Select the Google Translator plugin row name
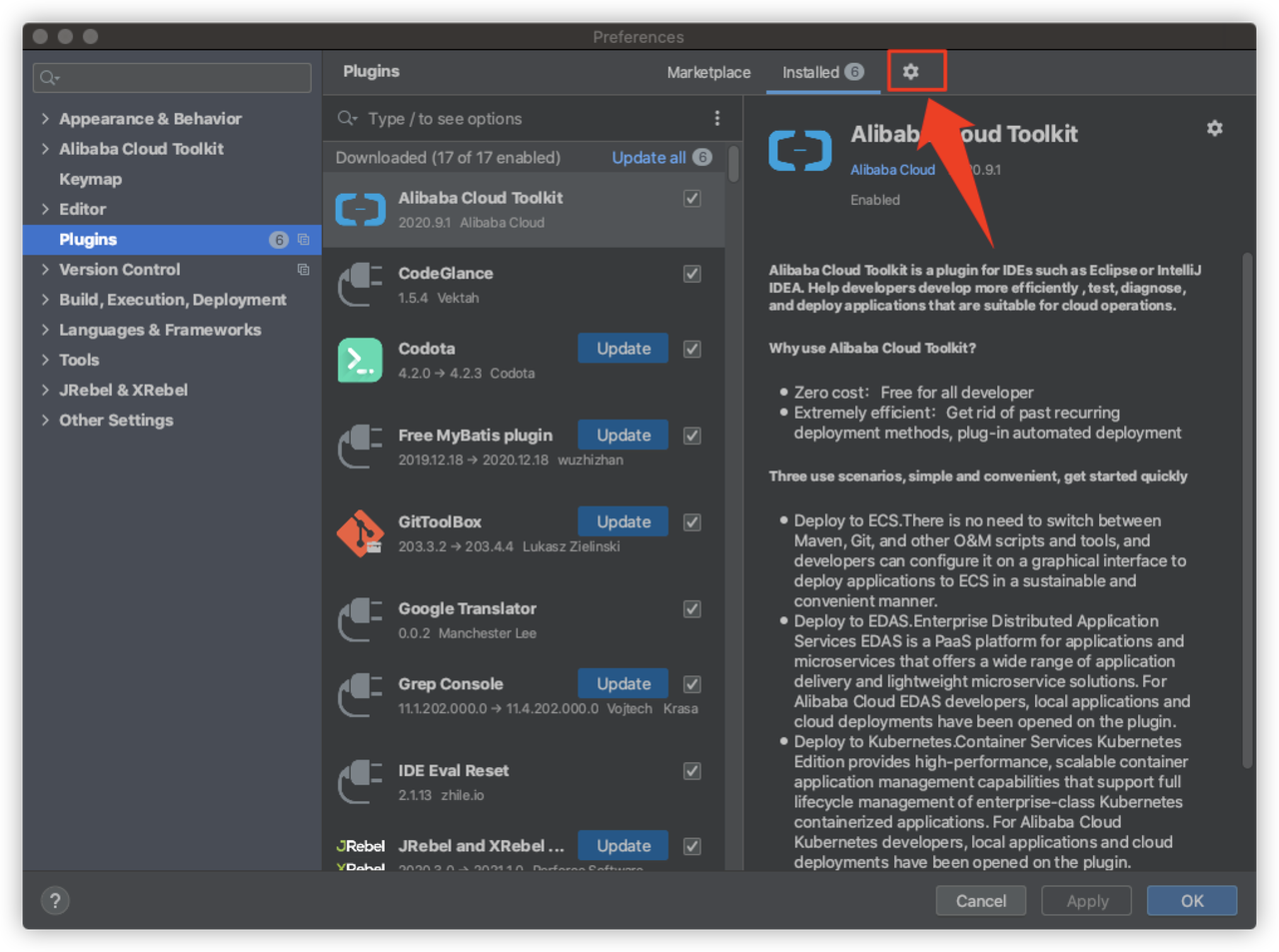This screenshot has width=1279, height=952. tap(467, 608)
